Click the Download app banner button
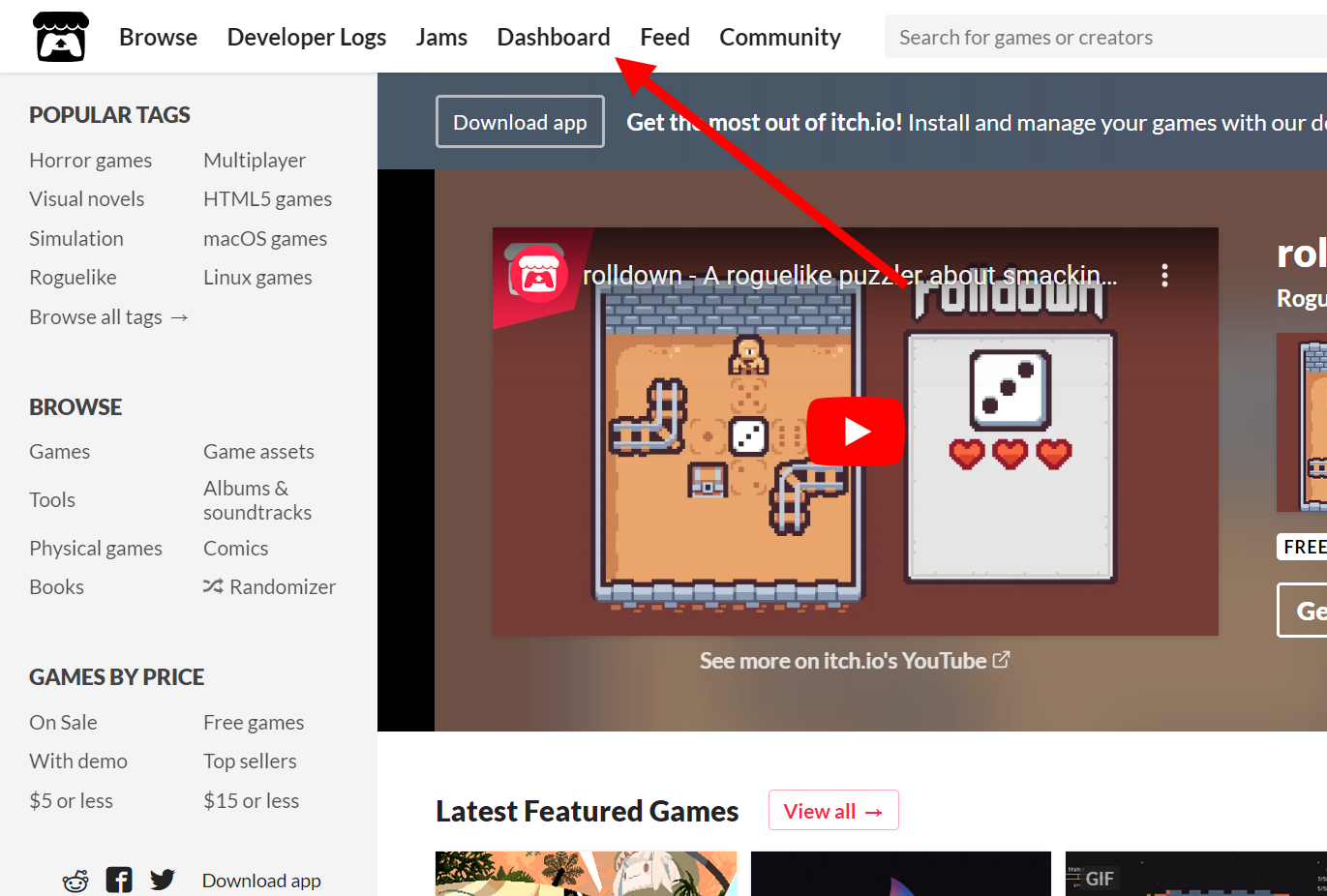 (520, 122)
